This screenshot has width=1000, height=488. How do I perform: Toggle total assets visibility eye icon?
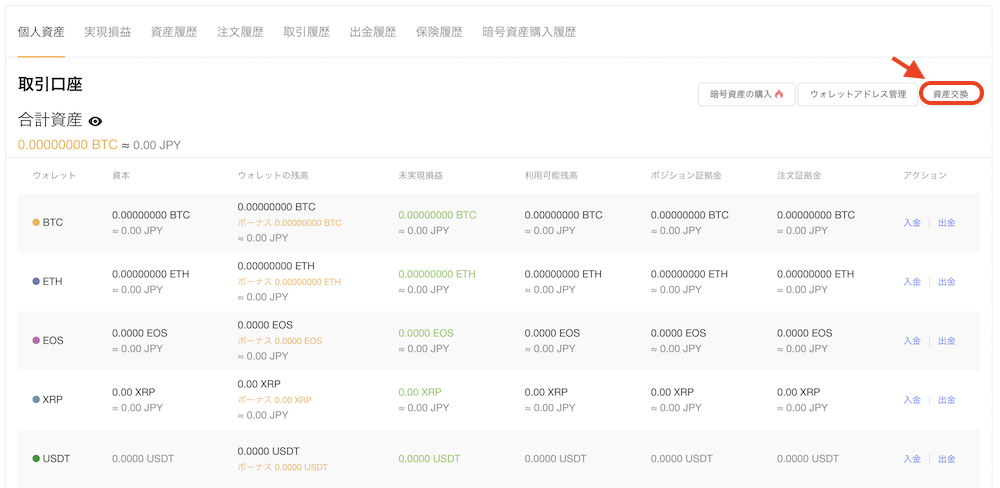96,121
